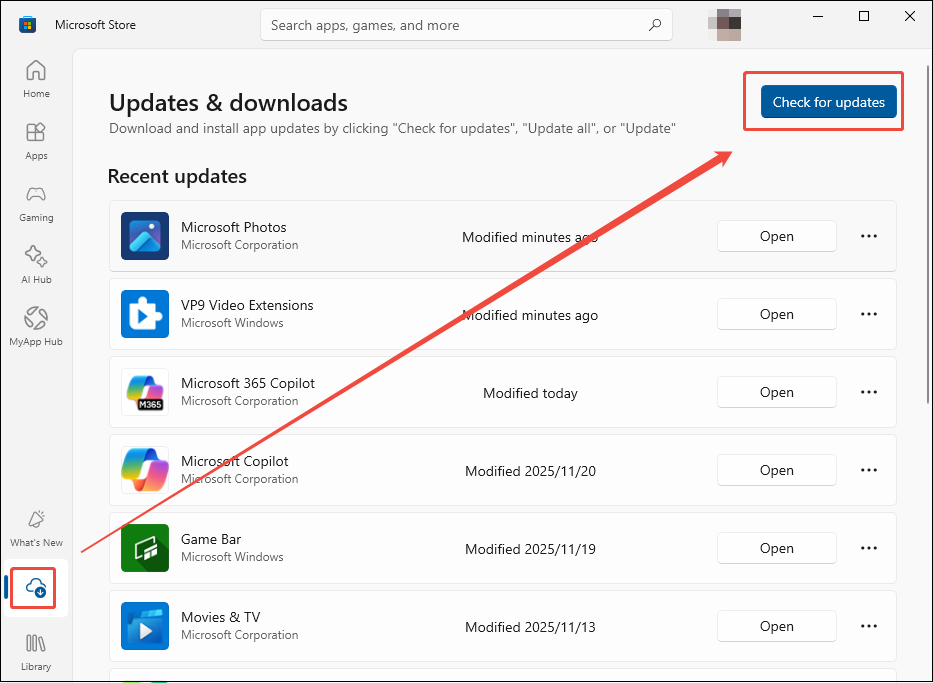The image size is (933, 683).
Task: Click the Microsoft Photos app thumbnail
Action: click(145, 236)
